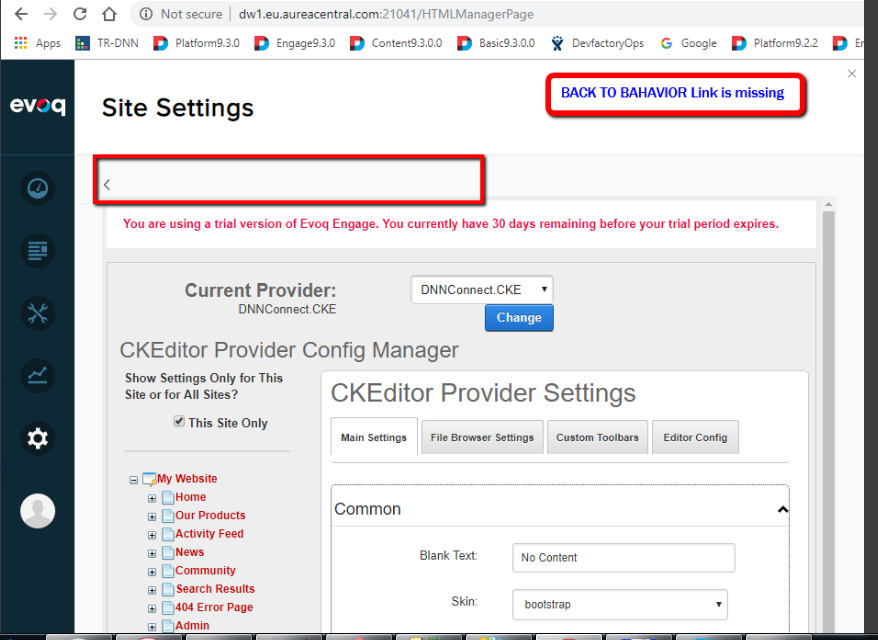Switch to the File Browser Settings tab
Viewport: 878px width, 640px height.
tap(482, 436)
